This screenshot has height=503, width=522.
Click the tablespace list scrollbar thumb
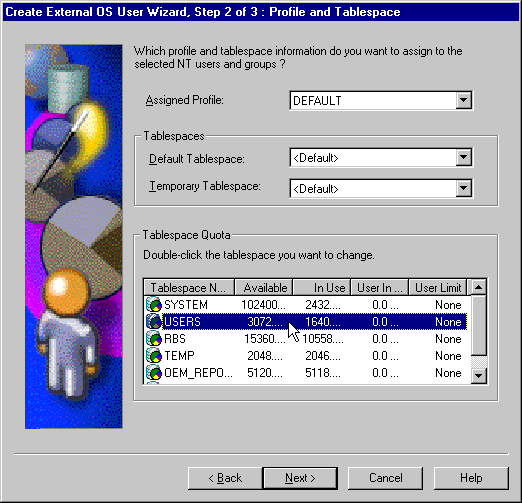click(479, 325)
